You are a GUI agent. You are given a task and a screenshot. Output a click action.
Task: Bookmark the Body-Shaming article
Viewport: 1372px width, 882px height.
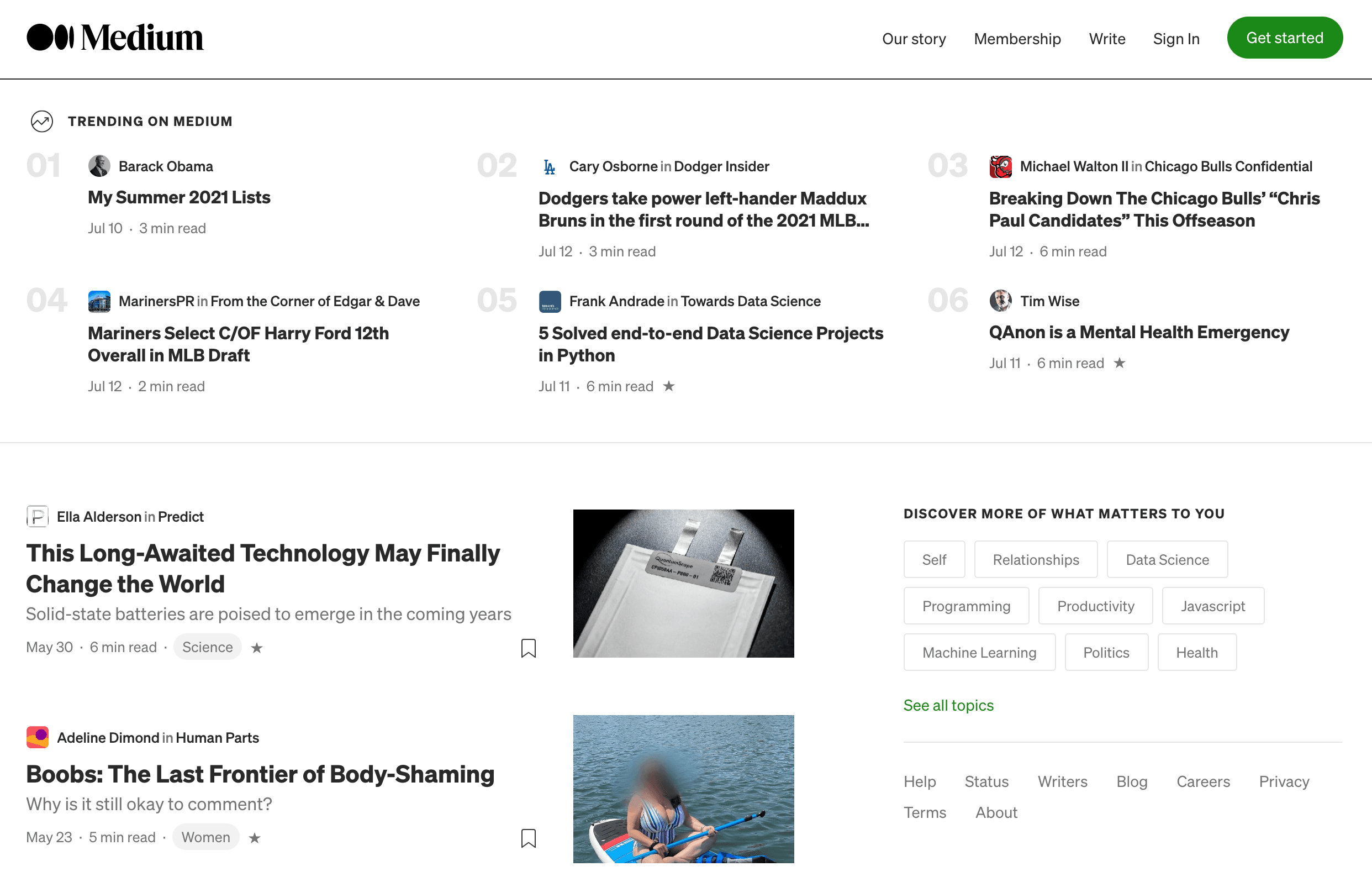pos(529,838)
